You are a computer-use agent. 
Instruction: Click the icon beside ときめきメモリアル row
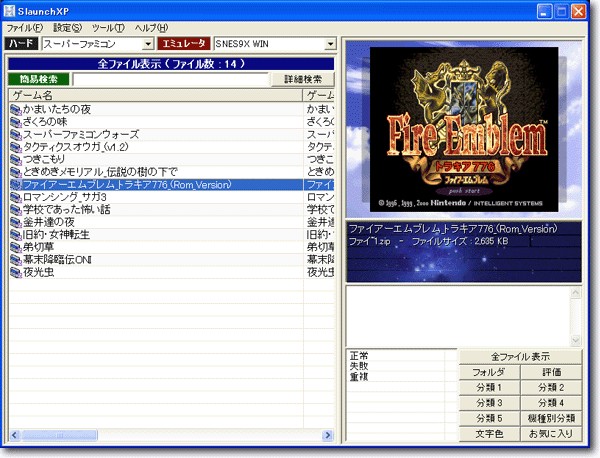[x=16, y=172]
